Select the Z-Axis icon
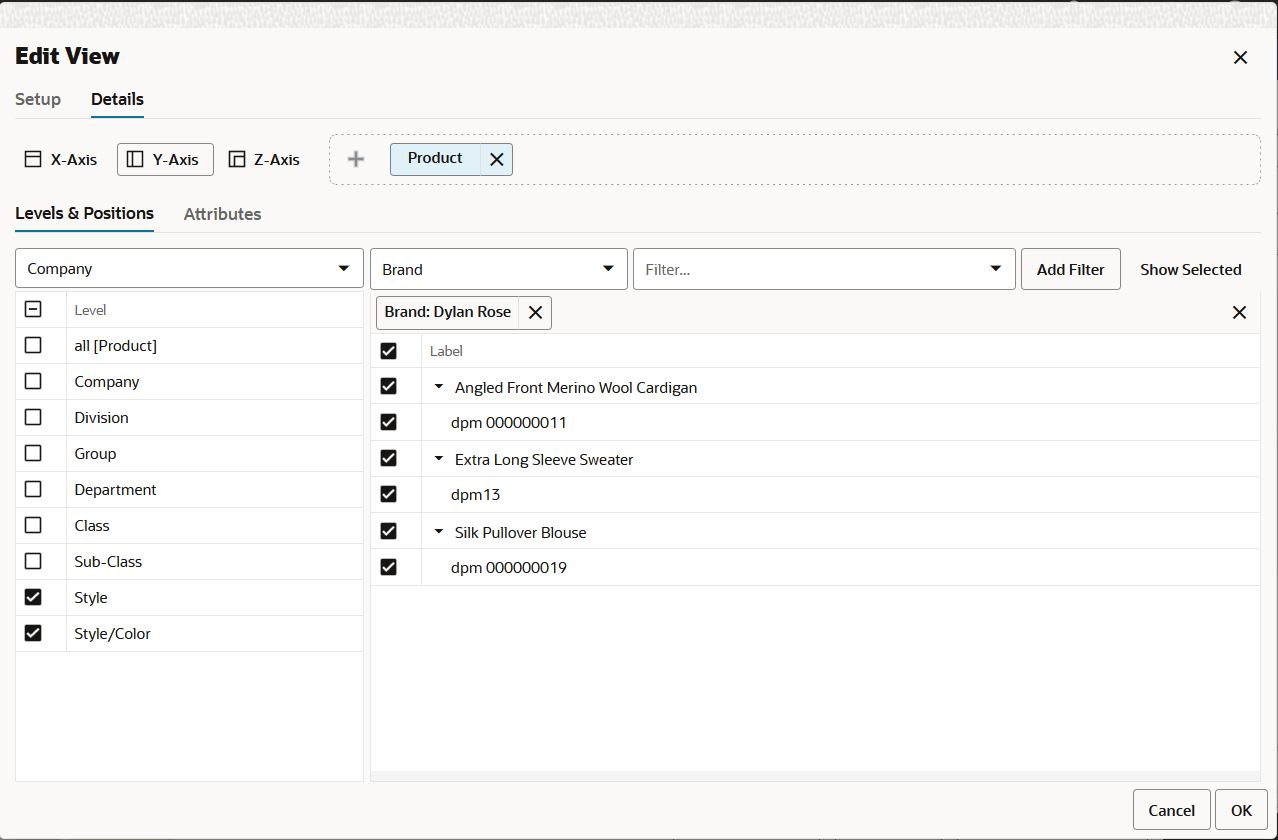 pos(237,159)
